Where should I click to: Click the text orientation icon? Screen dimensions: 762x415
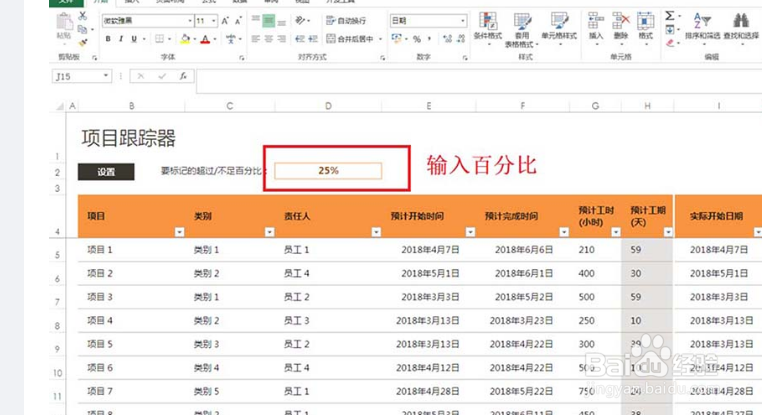point(300,20)
